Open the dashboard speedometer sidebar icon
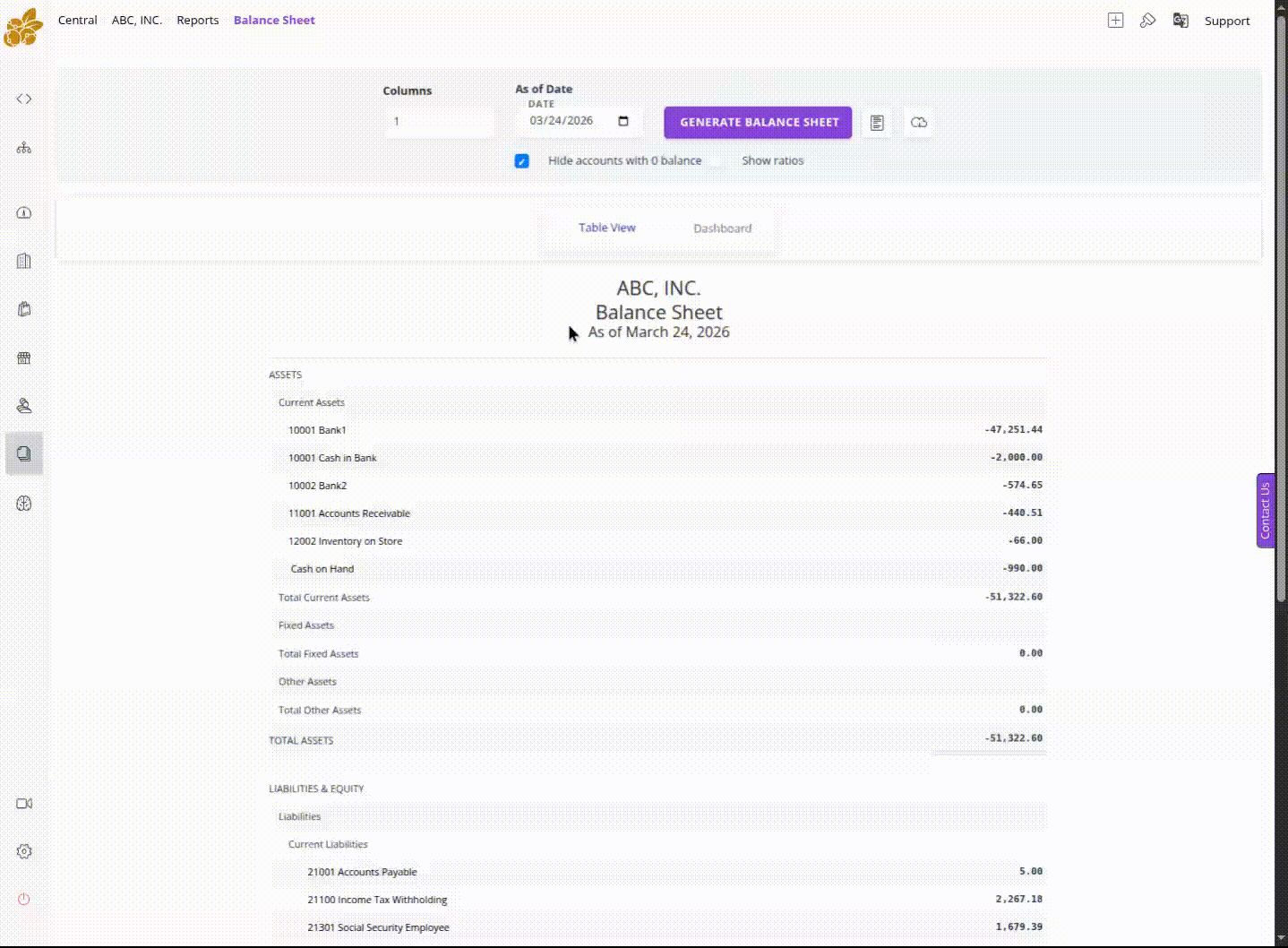1288x948 pixels. 23,212
